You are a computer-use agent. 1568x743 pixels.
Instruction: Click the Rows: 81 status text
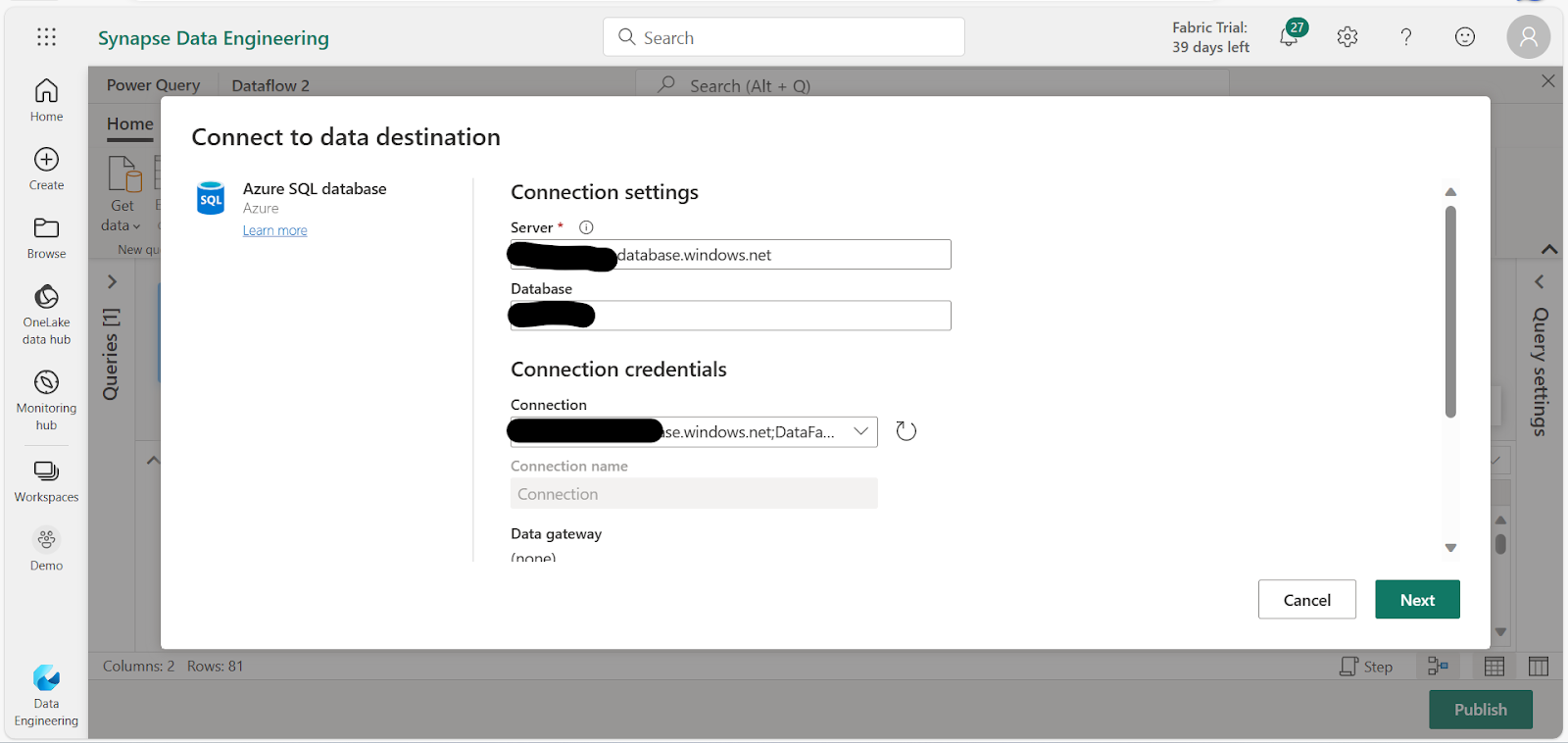[215, 667]
